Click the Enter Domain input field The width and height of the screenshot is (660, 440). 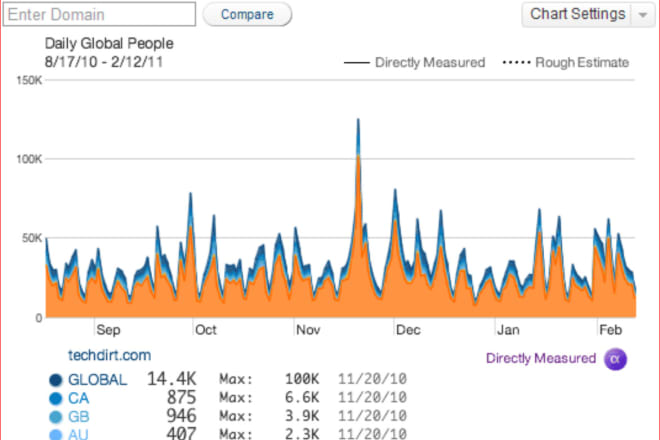99,14
